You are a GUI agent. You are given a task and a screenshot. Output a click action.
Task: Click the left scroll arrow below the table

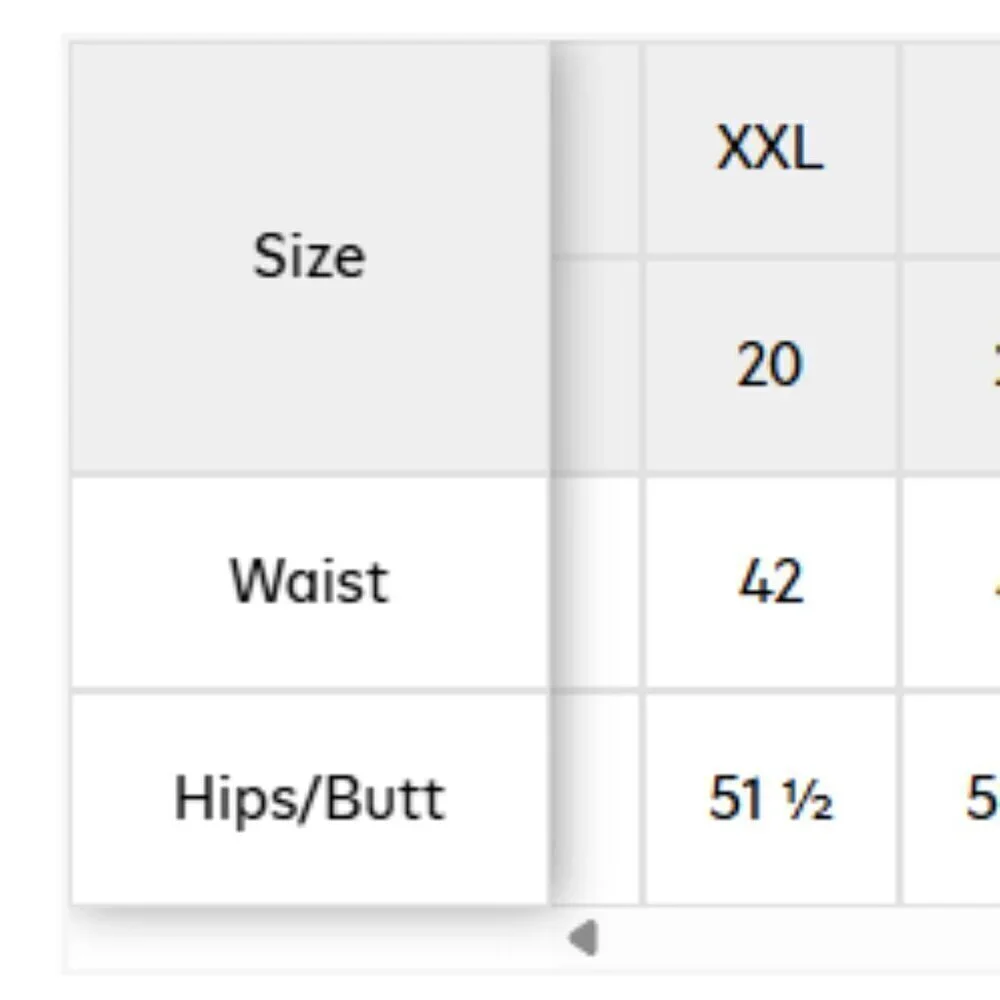point(584,938)
